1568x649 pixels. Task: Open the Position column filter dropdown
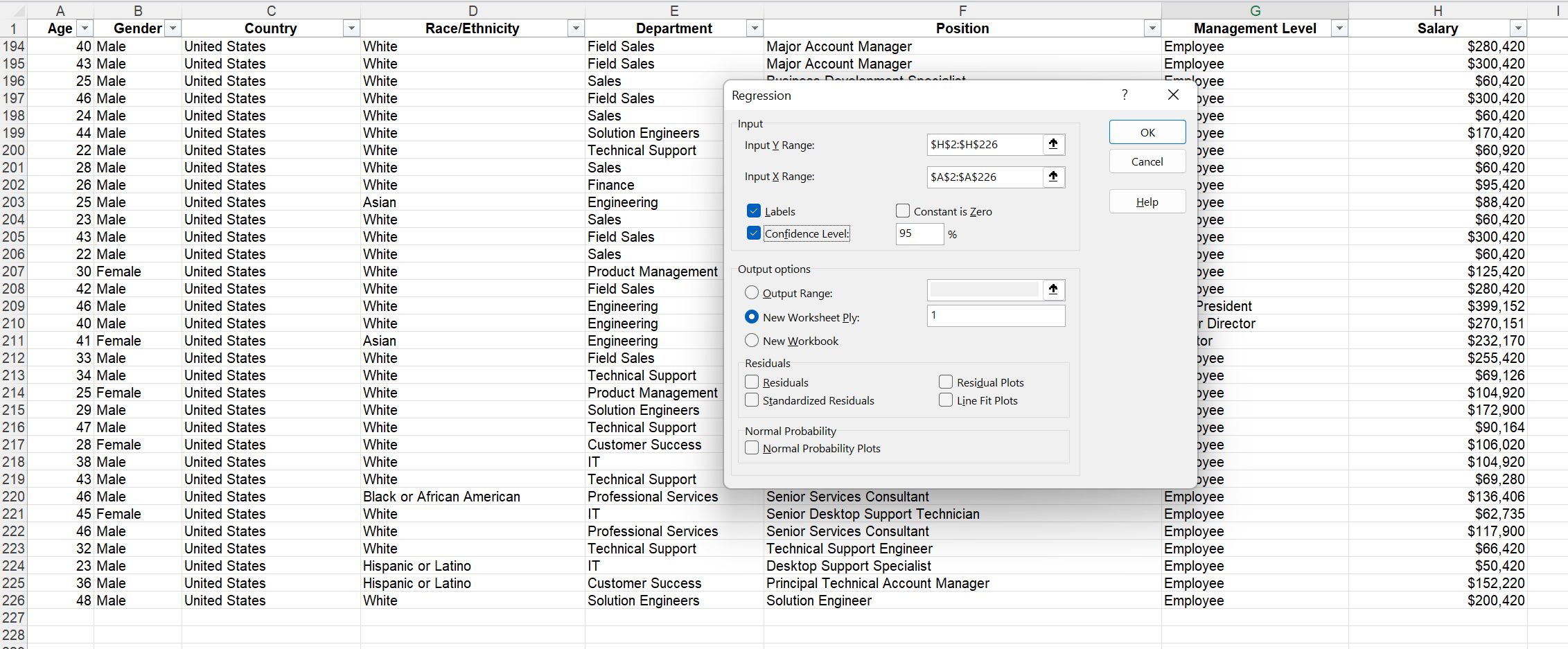[x=1152, y=28]
